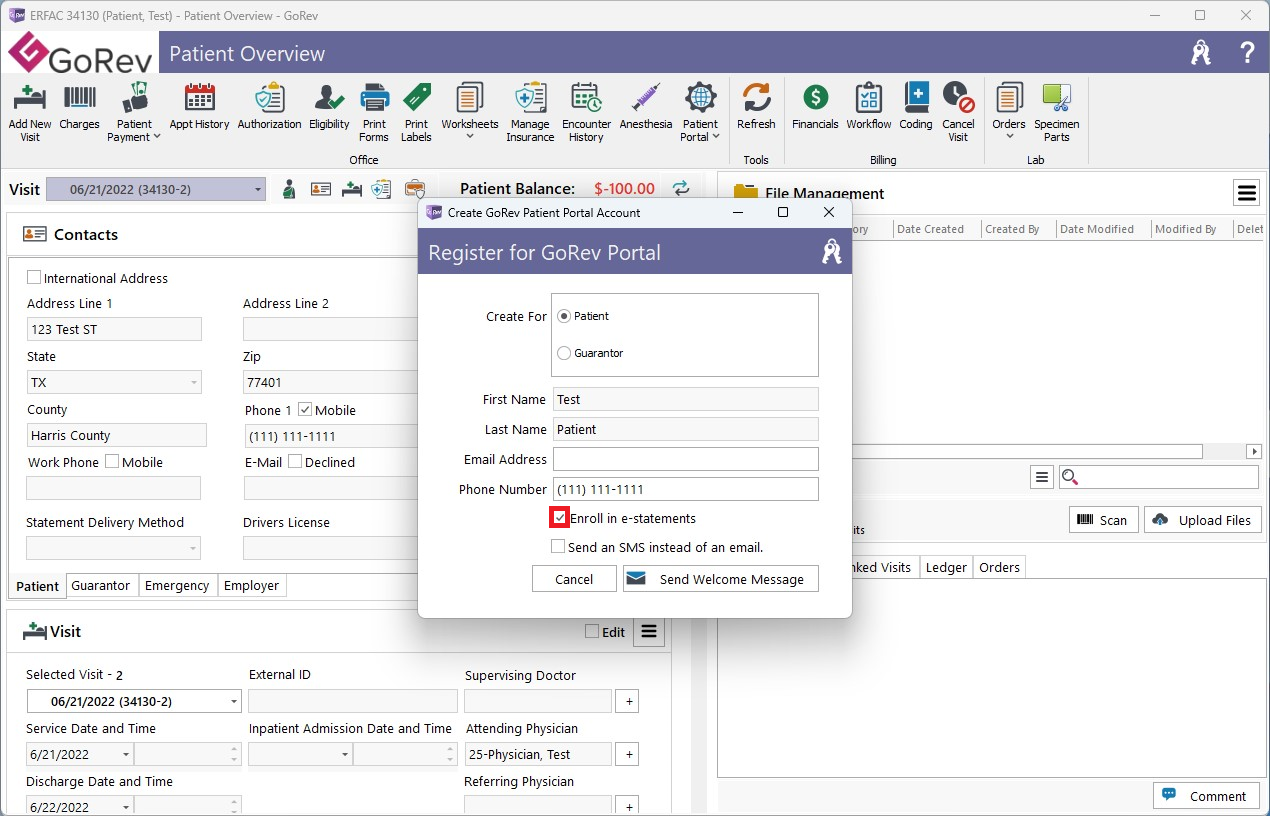Open the Coding tool
1270x816 pixels.
pyautogui.click(x=916, y=106)
